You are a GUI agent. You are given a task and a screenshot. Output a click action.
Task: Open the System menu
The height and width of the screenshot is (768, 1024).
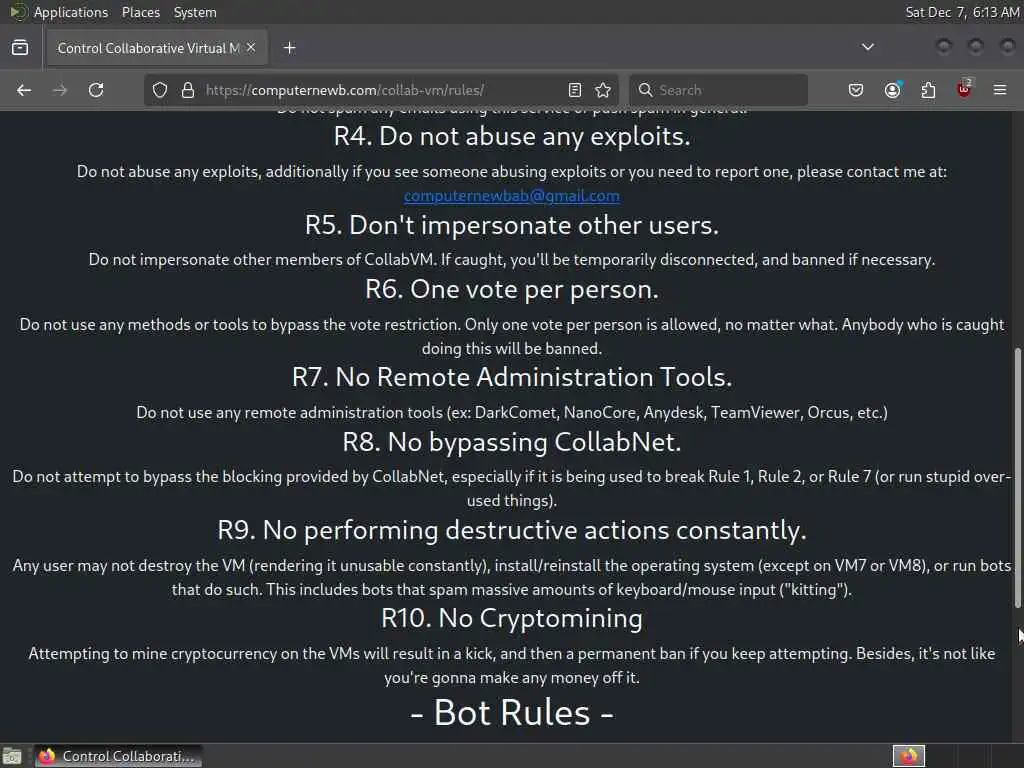(195, 12)
